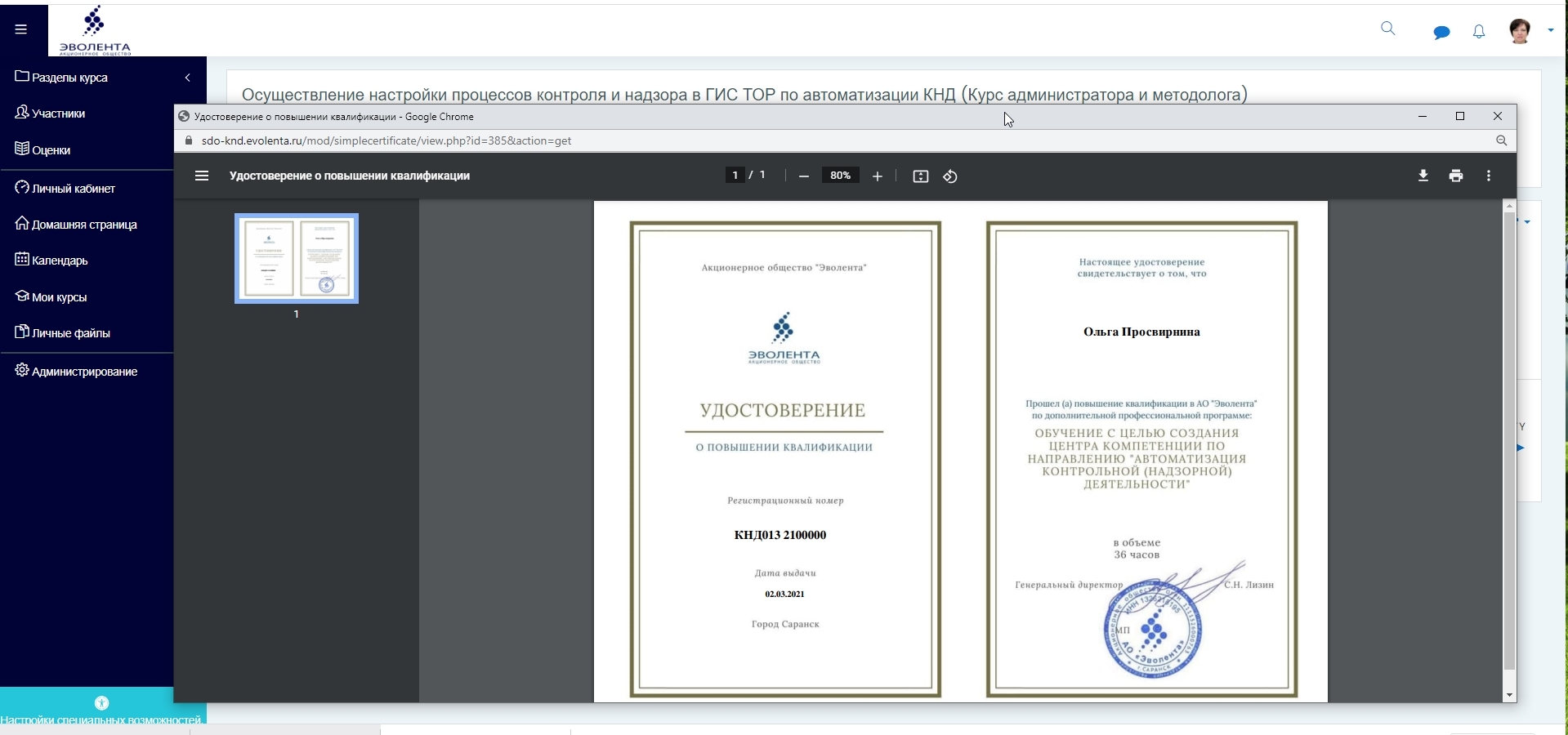Image resolution: width=1568 pixels, height=735 pixels.
Task: Click the course title heading text
Action: pyautogui.click(x=744, y=95)
